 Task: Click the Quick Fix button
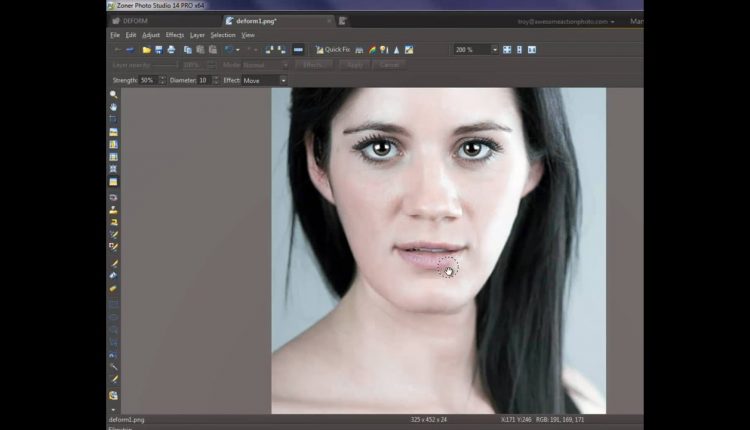(333, 50)
